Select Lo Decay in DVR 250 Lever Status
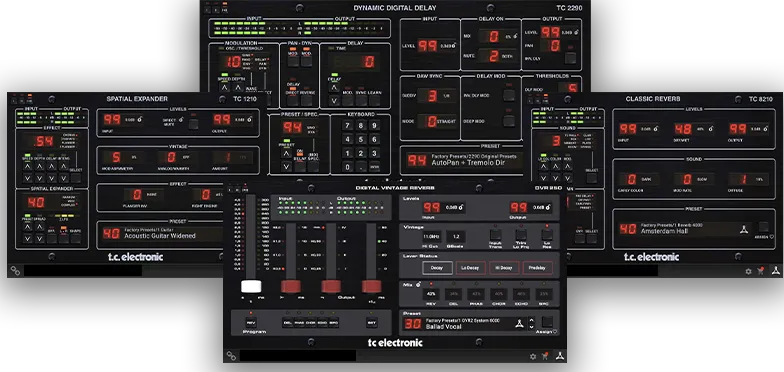The height and width of the screenshot is (372, 784). pos(470,268)
